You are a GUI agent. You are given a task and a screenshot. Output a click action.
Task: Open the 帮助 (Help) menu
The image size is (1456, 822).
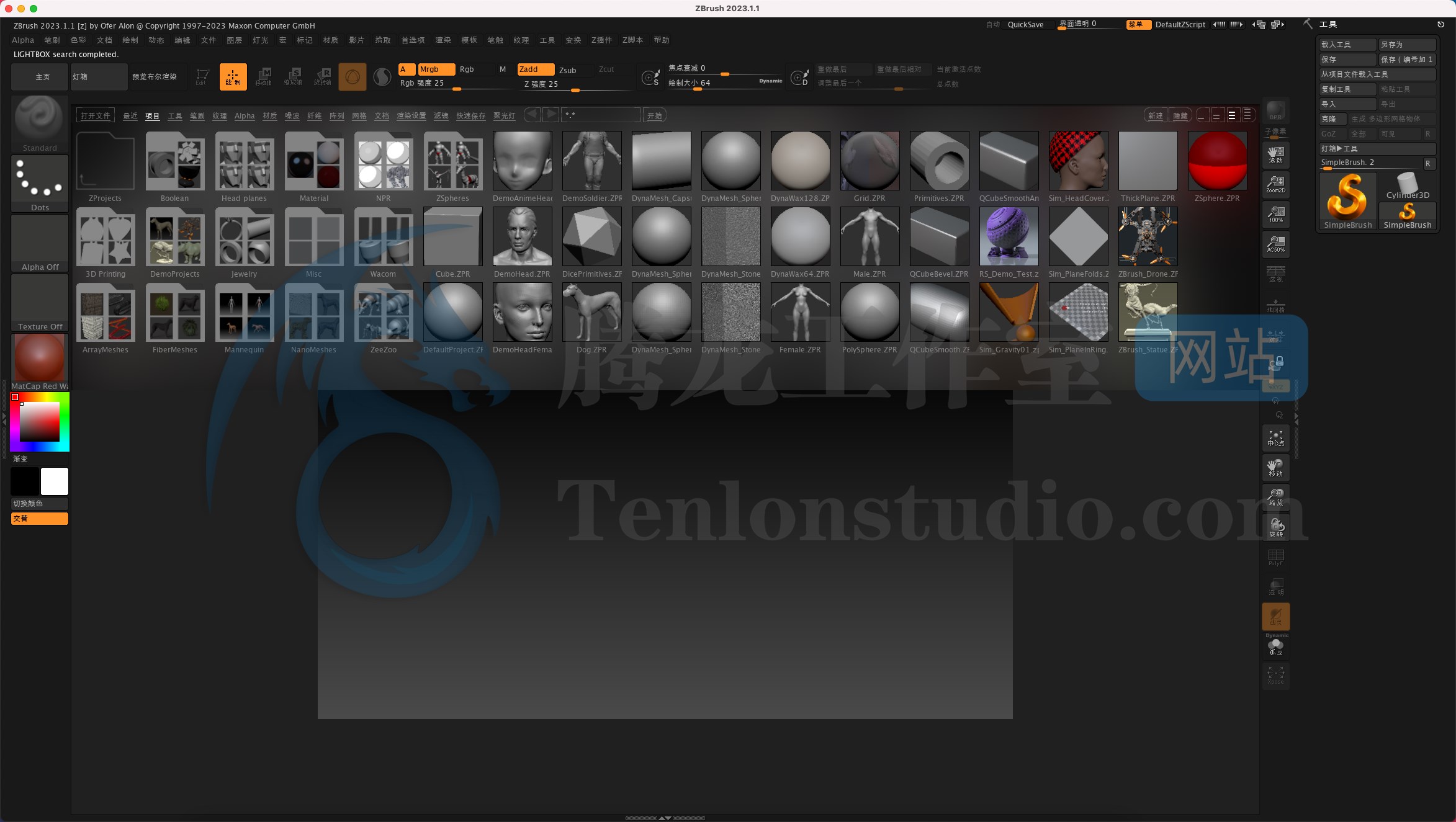click(x=661, y=40)
